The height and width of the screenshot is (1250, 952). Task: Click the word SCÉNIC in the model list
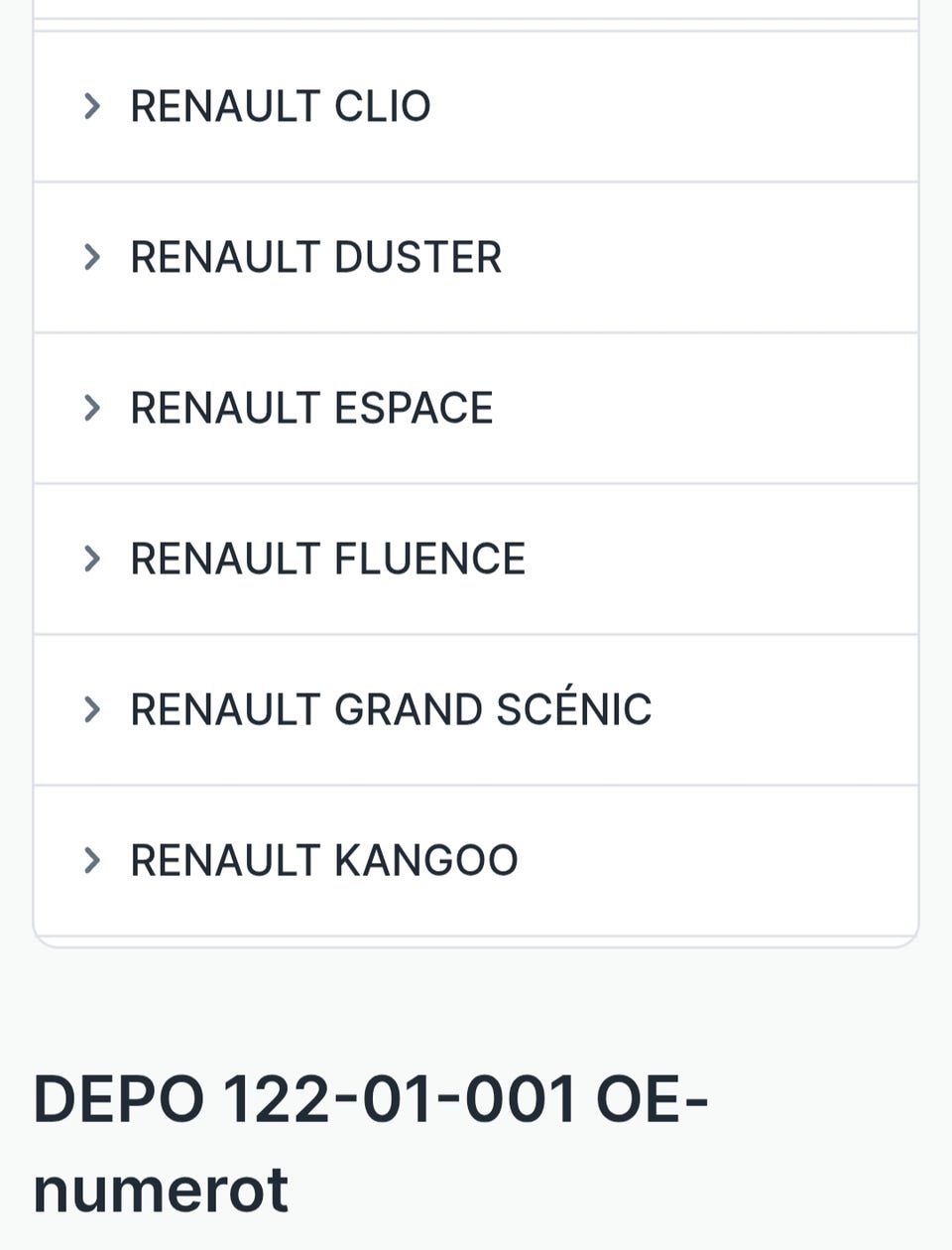[573, 709]
